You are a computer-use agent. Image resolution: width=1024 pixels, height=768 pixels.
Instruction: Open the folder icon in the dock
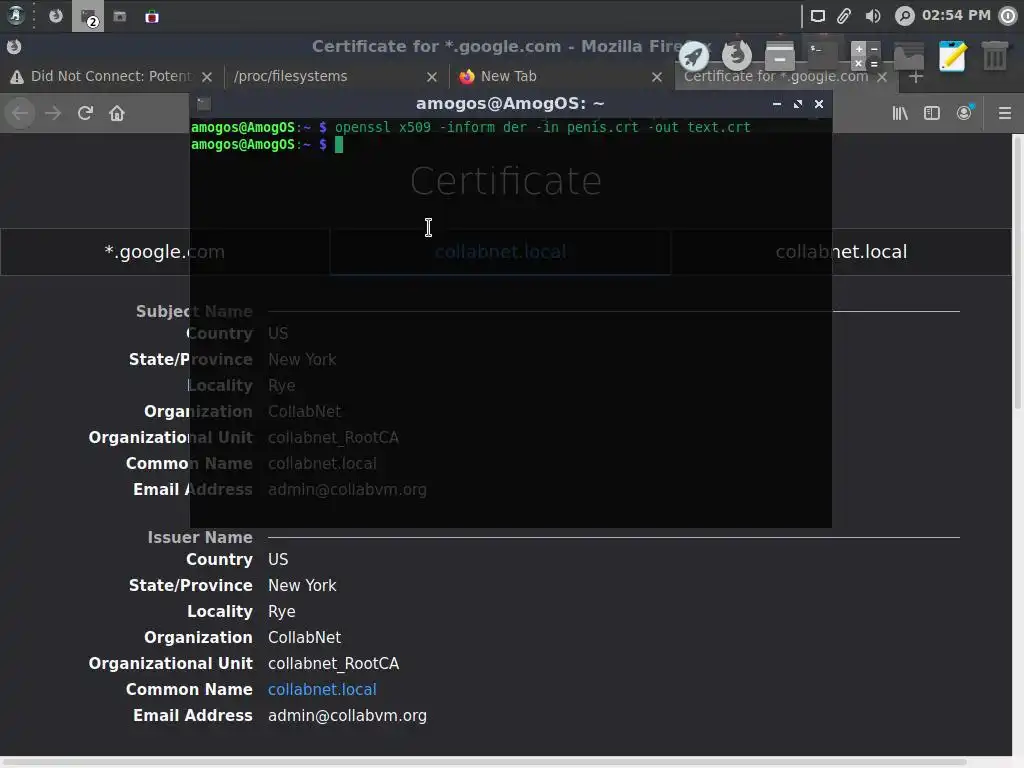tap(909, 56)
